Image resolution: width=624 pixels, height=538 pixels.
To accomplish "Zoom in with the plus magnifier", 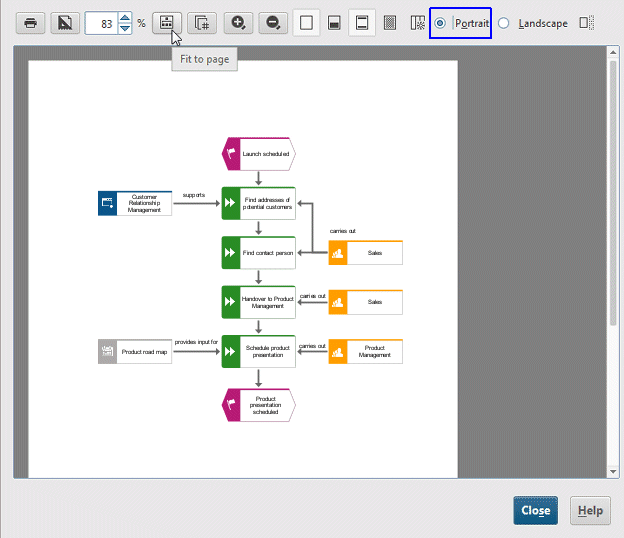I will (x=238, y=23).
